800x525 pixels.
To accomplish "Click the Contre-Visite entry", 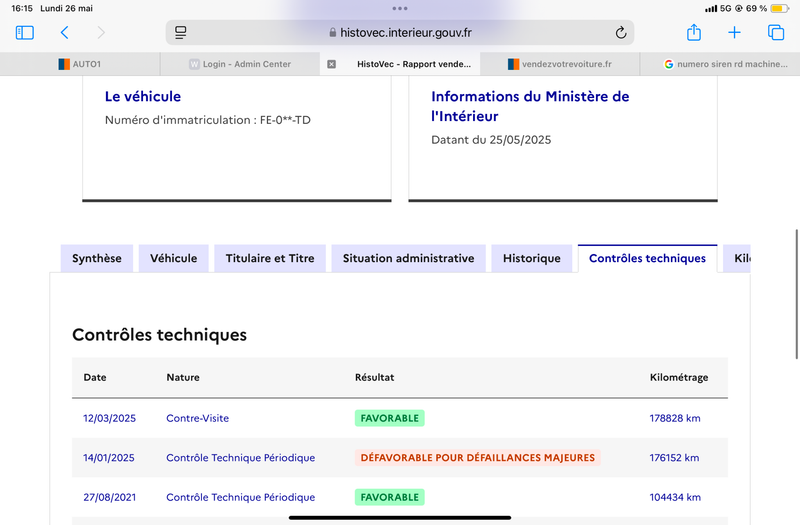I will point(197,418).
